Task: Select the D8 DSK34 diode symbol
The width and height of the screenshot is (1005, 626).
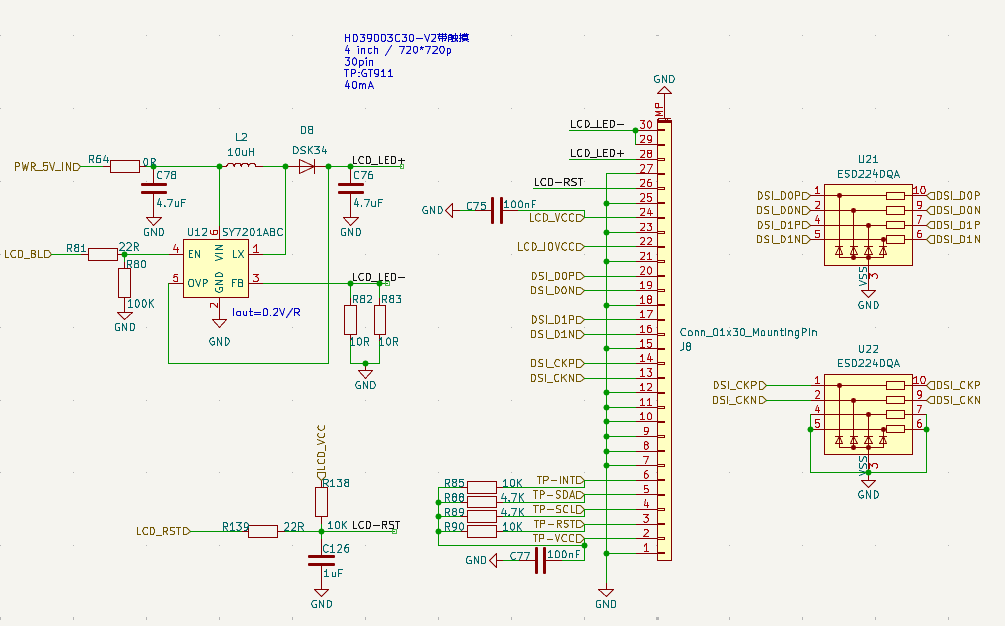Action: pyautogui.click(x=306, y=167)
